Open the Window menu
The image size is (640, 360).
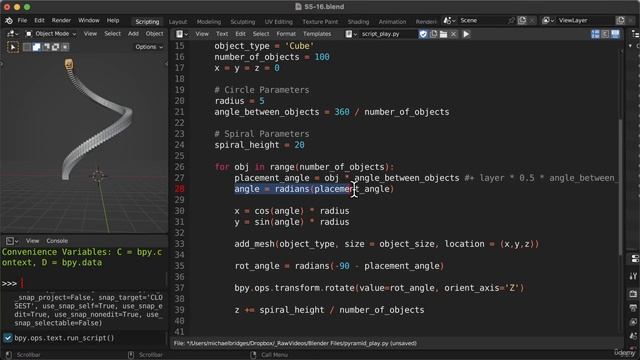(x=89, y=20)
